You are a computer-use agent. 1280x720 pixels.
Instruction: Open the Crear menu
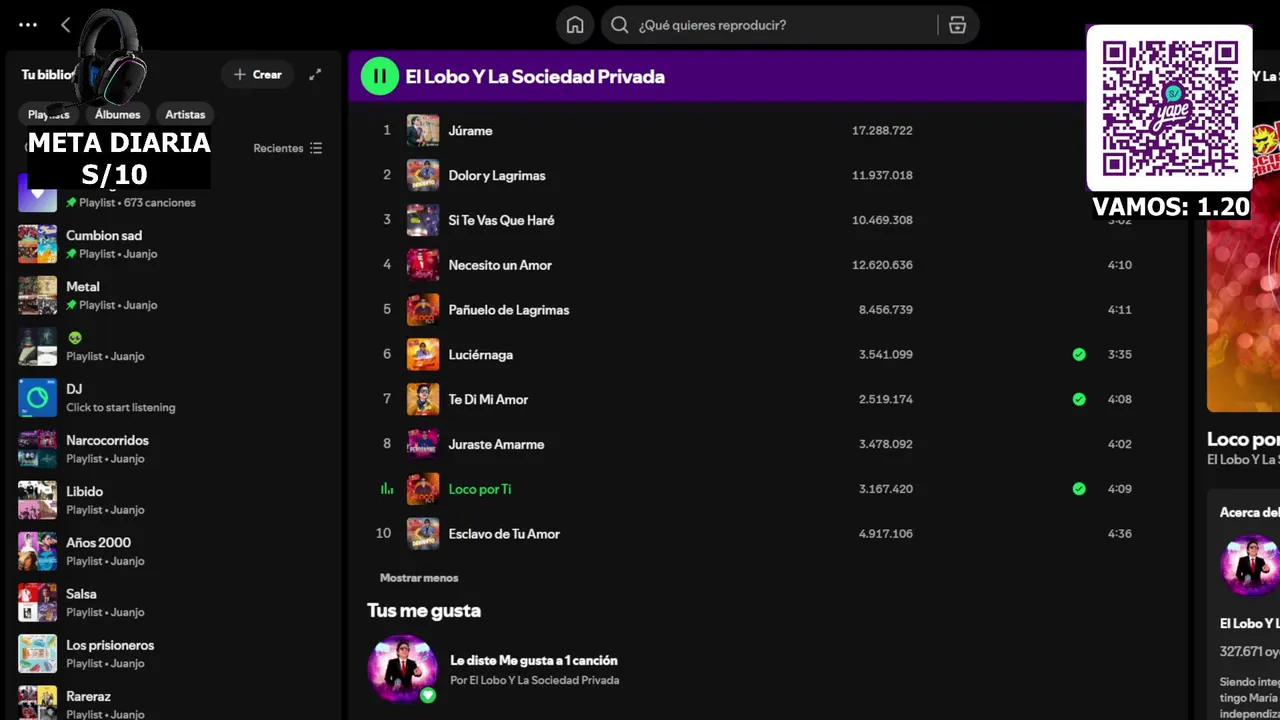(x=258, y=75)
